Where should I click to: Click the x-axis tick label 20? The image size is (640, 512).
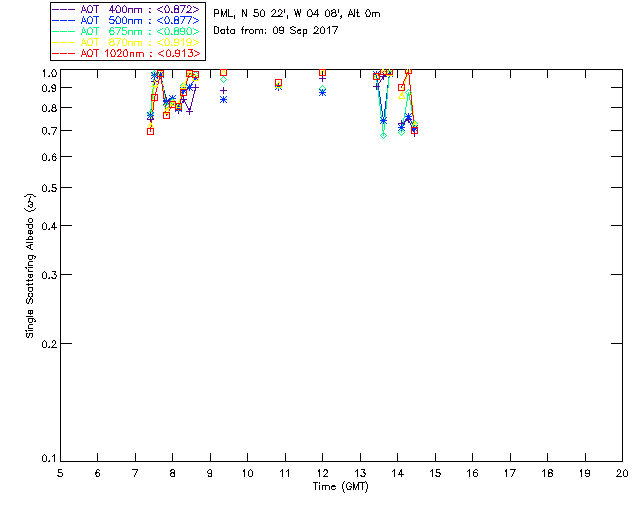622,473
